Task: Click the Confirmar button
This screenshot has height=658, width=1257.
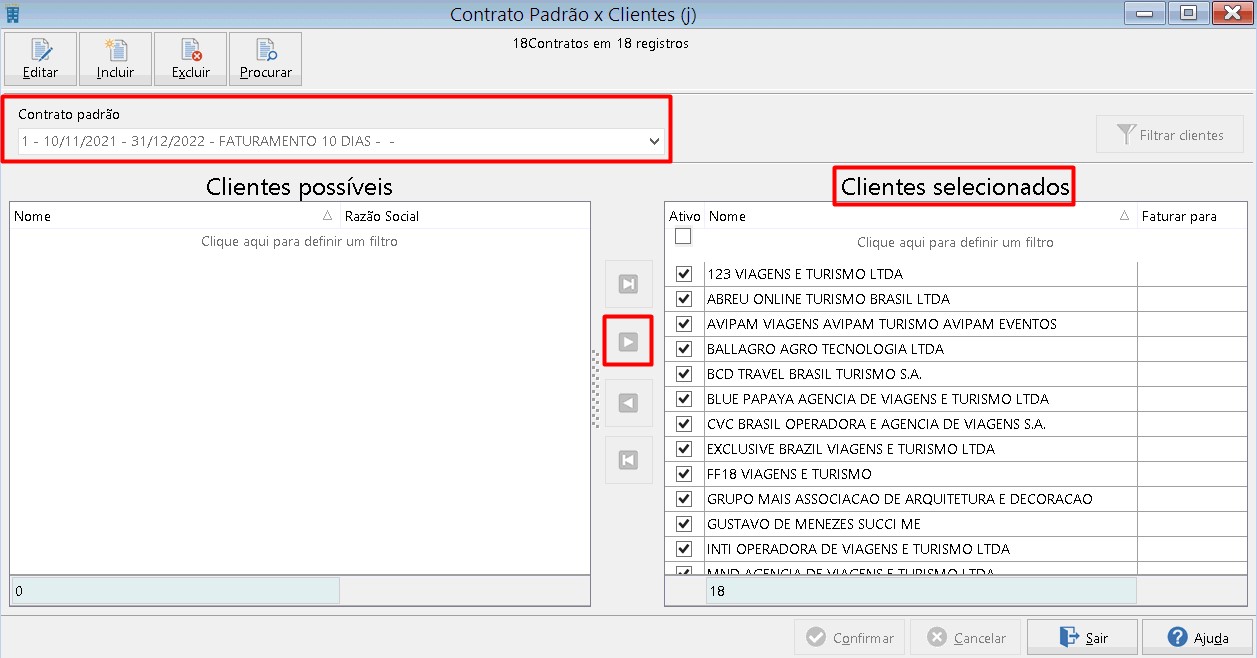Action: click(850, 637)
